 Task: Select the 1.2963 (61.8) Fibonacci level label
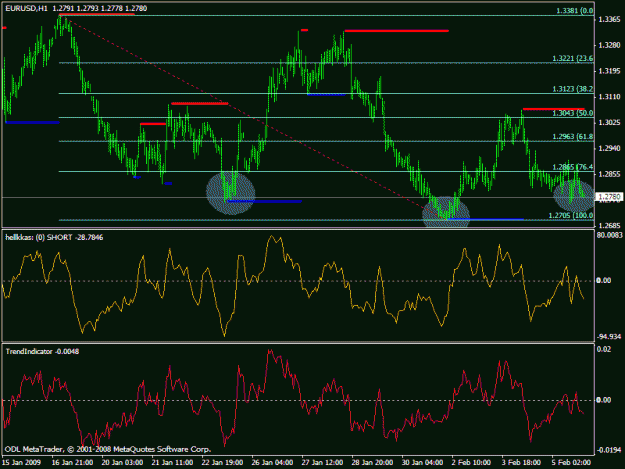click(x=573, y=137)
